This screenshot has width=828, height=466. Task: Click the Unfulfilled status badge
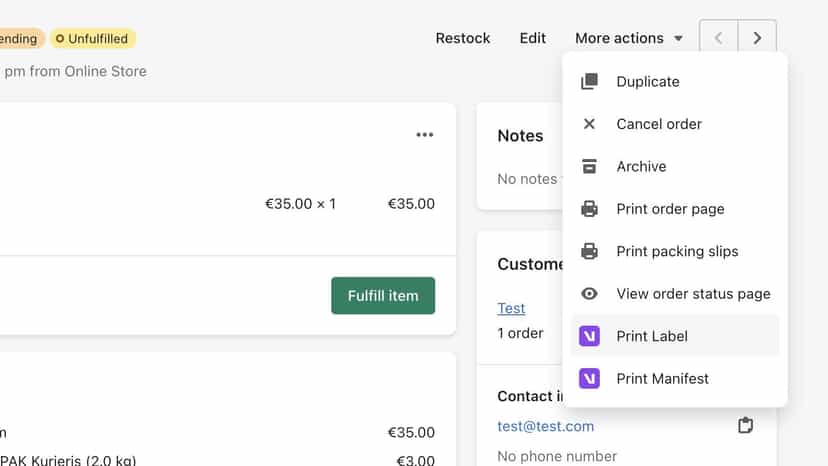tap(93, 39)
